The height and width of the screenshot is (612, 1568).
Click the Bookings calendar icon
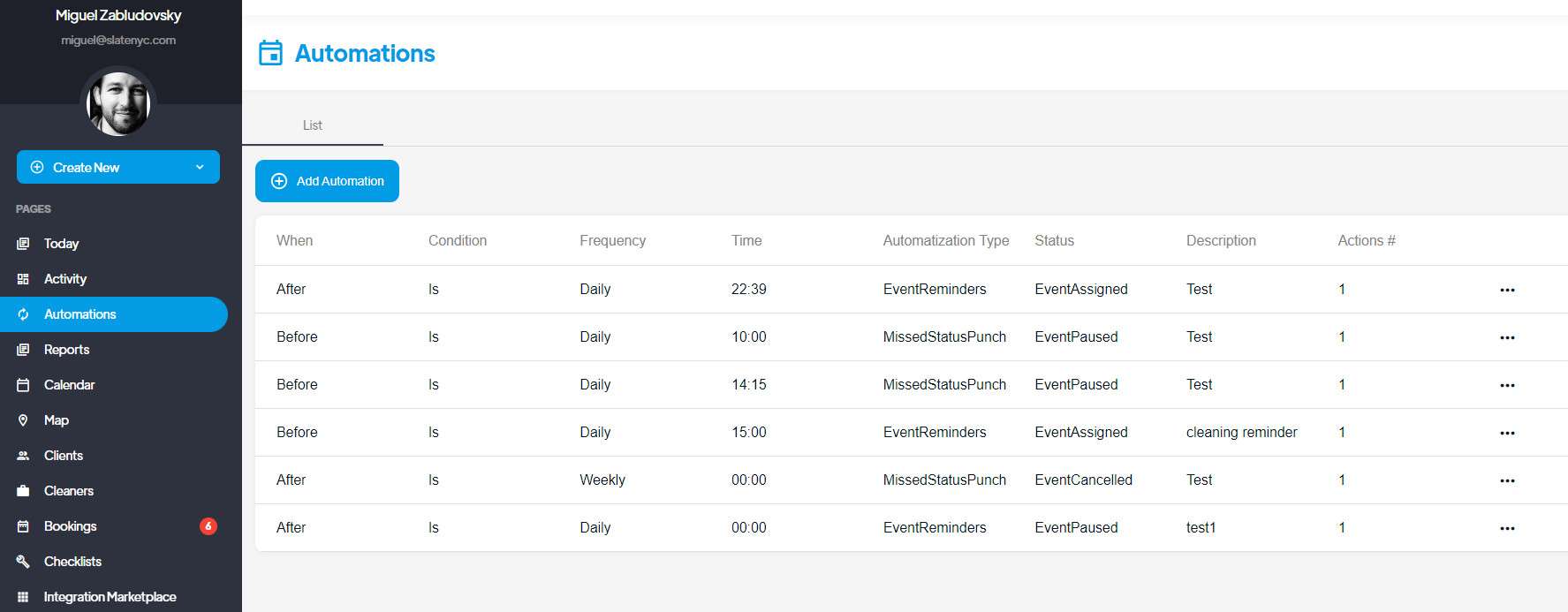tap(23, 526)
